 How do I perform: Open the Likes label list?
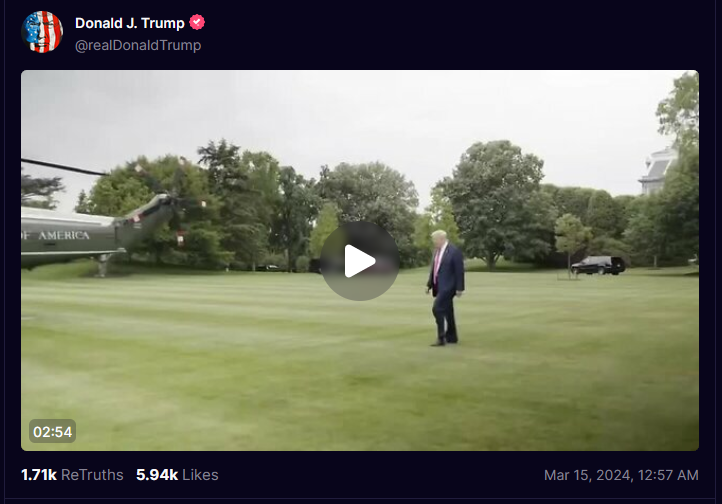point(200,475)
